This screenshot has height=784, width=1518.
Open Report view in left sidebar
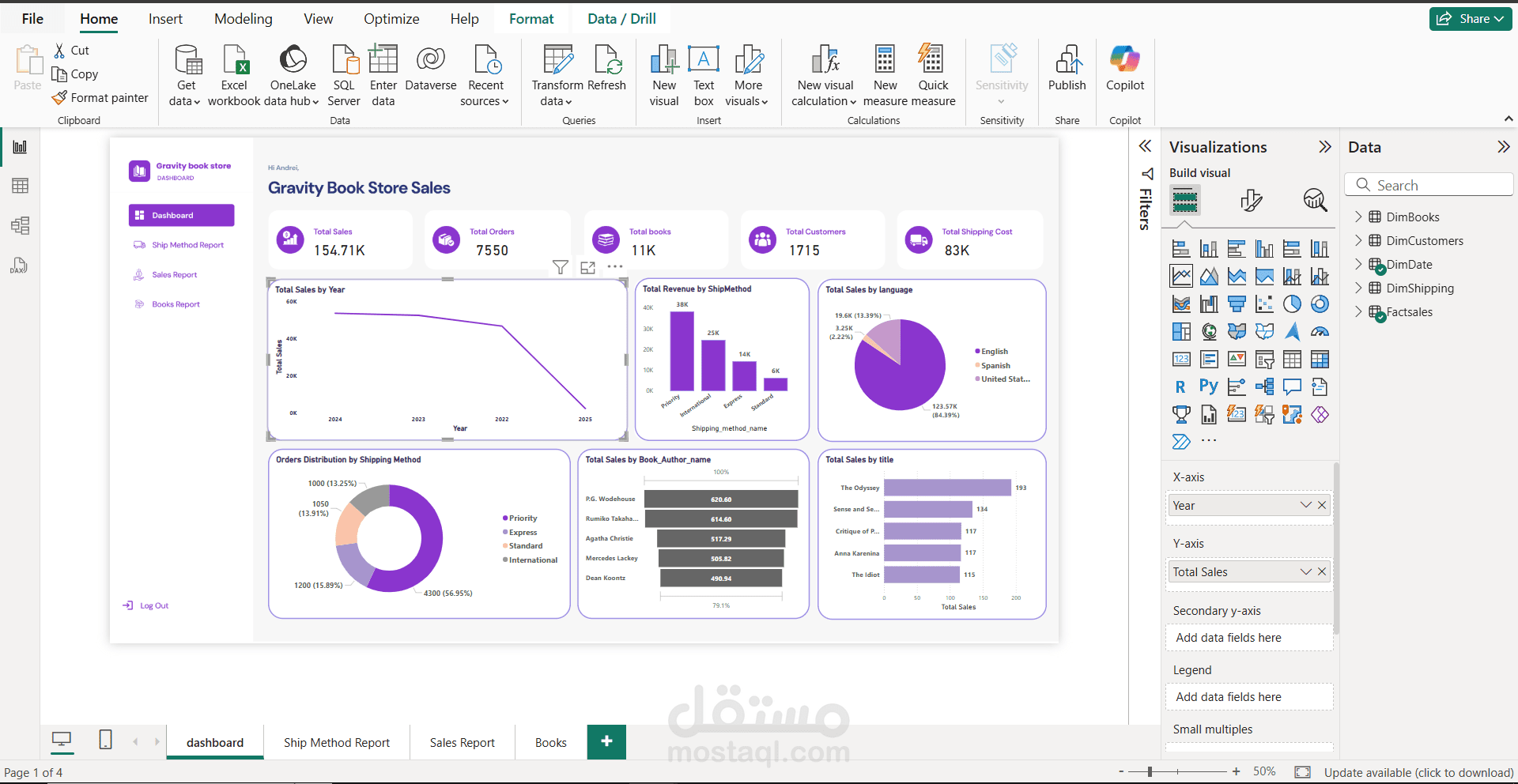pos(21,147)
